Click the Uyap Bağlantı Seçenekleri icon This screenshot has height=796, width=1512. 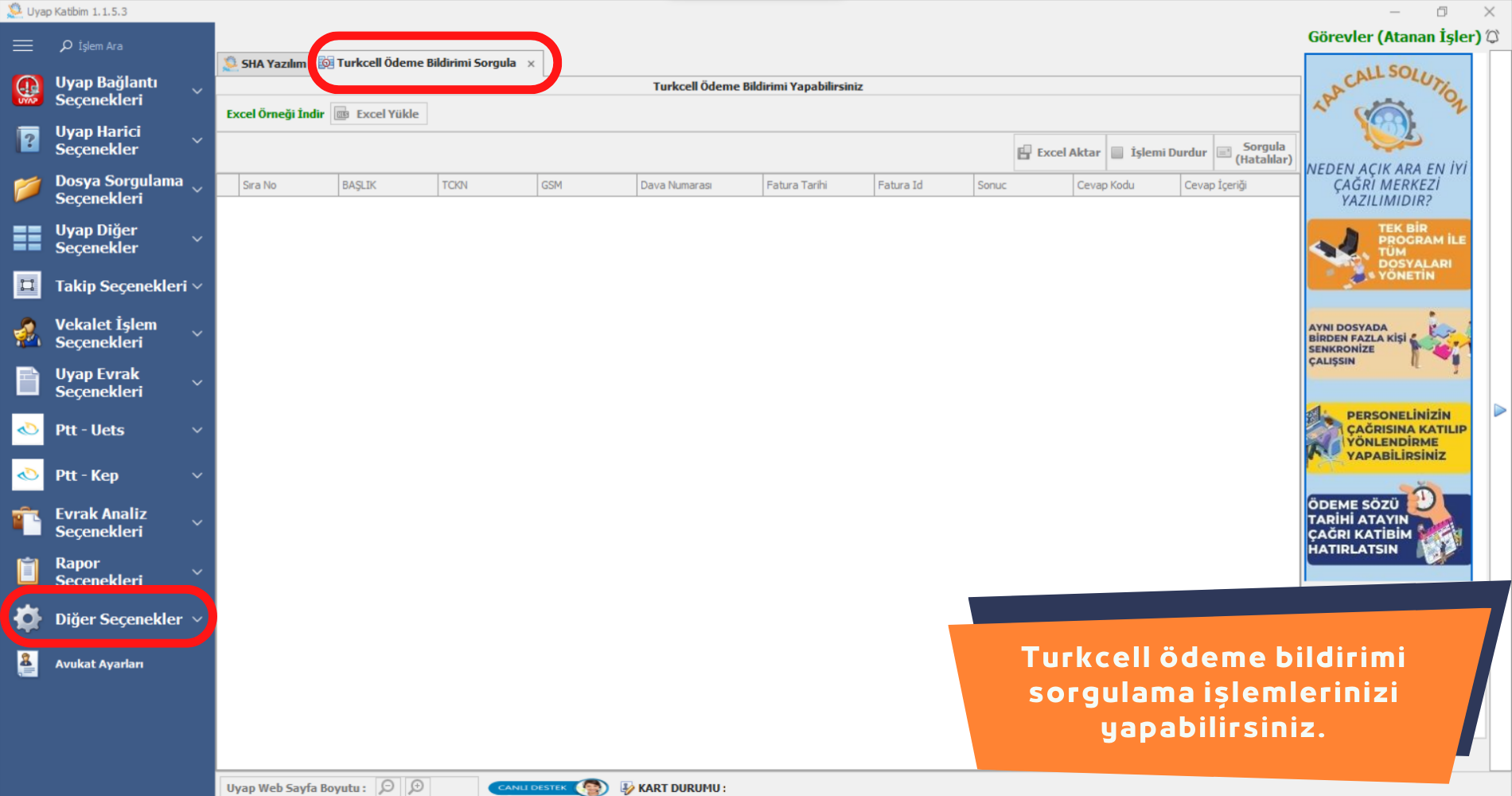point(27,90)
